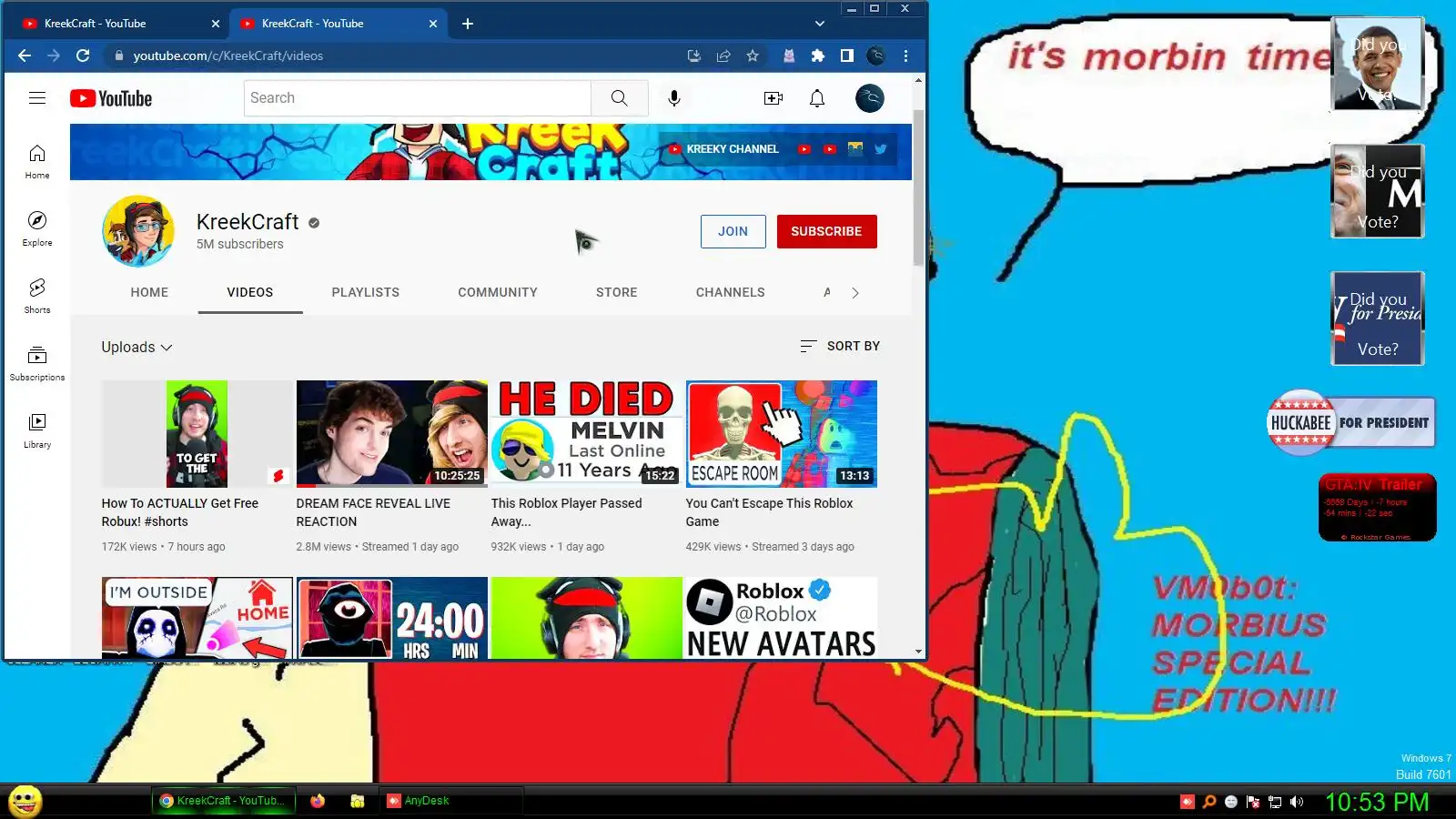Click the YouTube search input field
Screen dimensions: 1456x819
418,98
